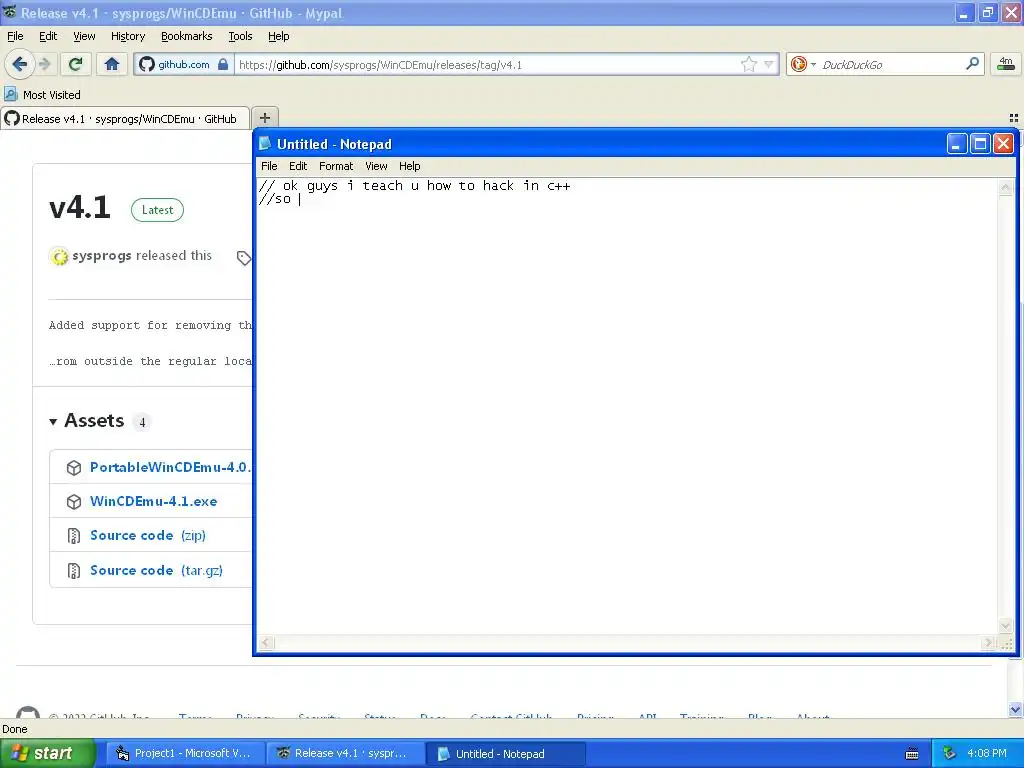Viewport: 1024px width, 768px height.
Task: Minimize the Mypal browser window
Action: click(x=964, y=12)
